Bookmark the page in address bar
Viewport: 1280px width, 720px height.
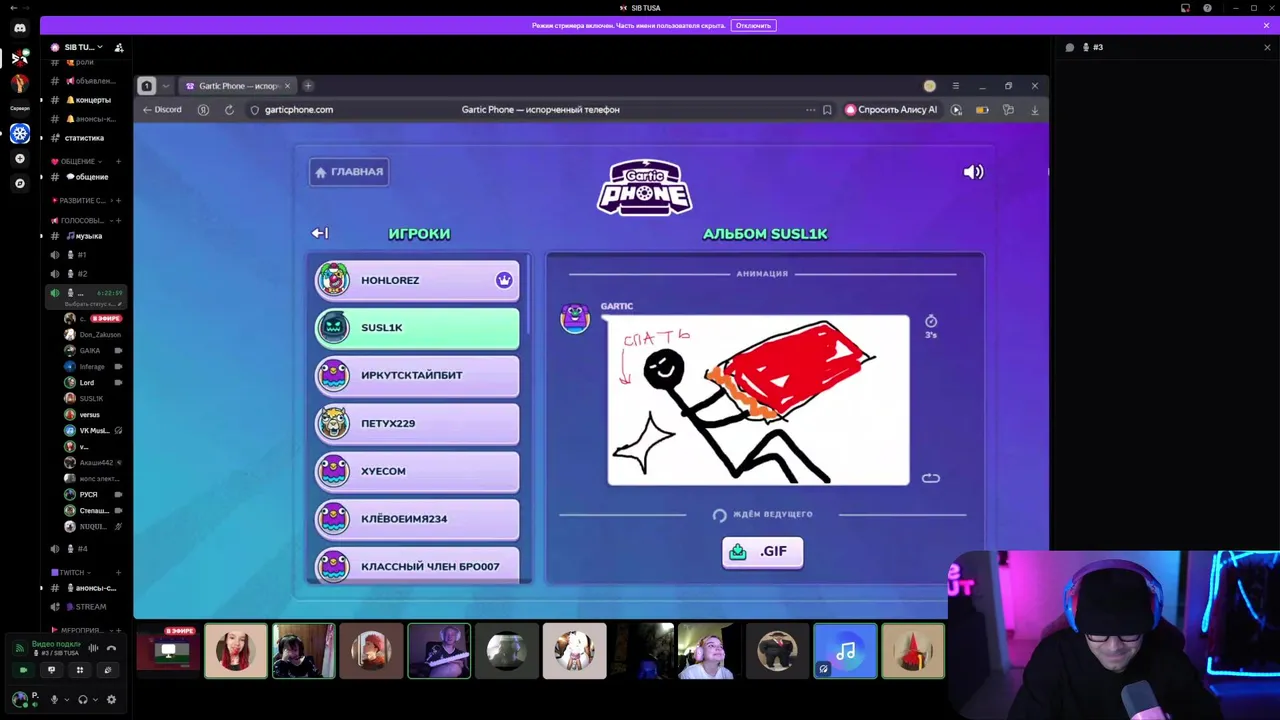827,110
